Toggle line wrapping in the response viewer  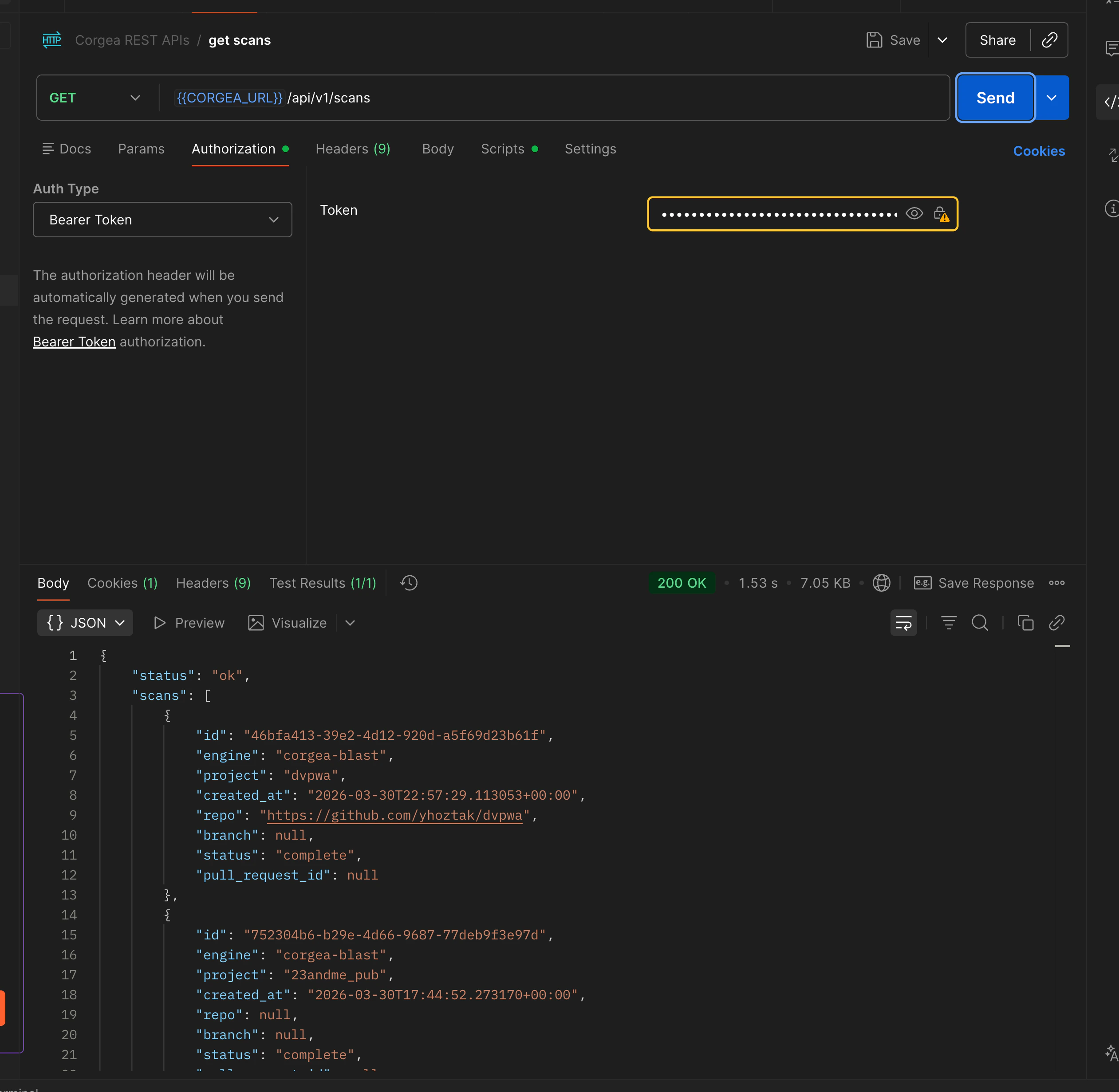pos(903,623)
